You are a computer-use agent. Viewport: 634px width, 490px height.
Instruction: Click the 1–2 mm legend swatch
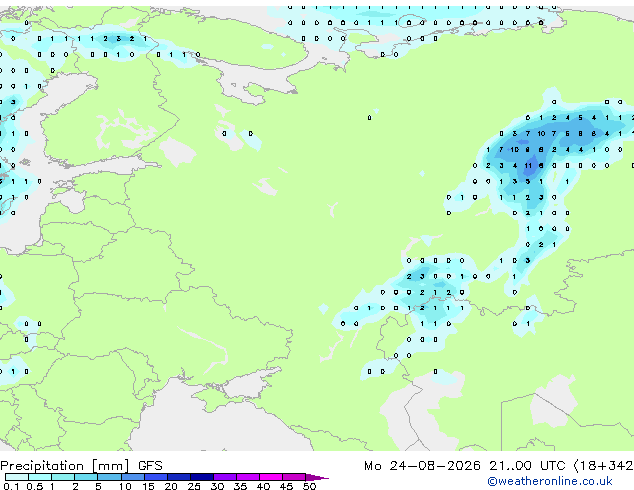[x=63, y=477]
